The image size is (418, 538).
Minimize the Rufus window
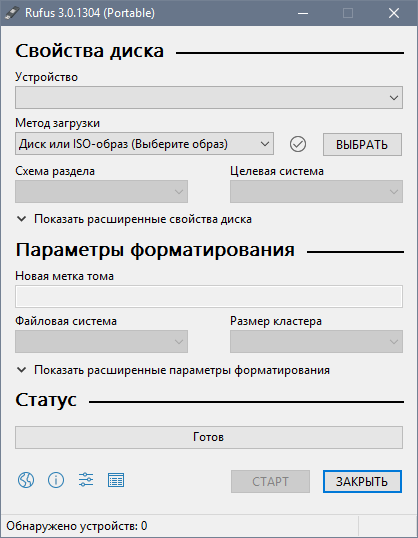[x=303, y=13]
